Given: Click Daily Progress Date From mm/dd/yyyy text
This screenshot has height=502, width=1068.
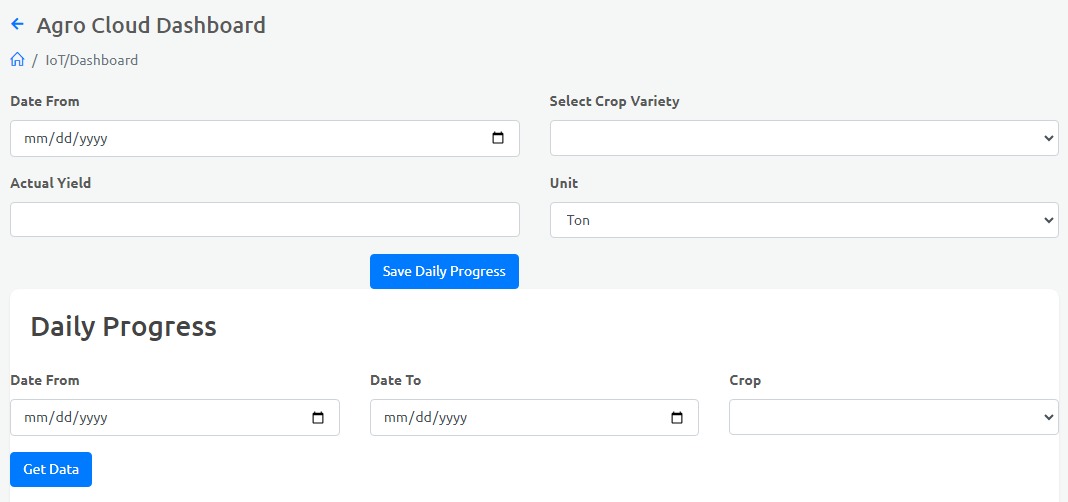Looking at the screenshot, I should coord(65,418).
